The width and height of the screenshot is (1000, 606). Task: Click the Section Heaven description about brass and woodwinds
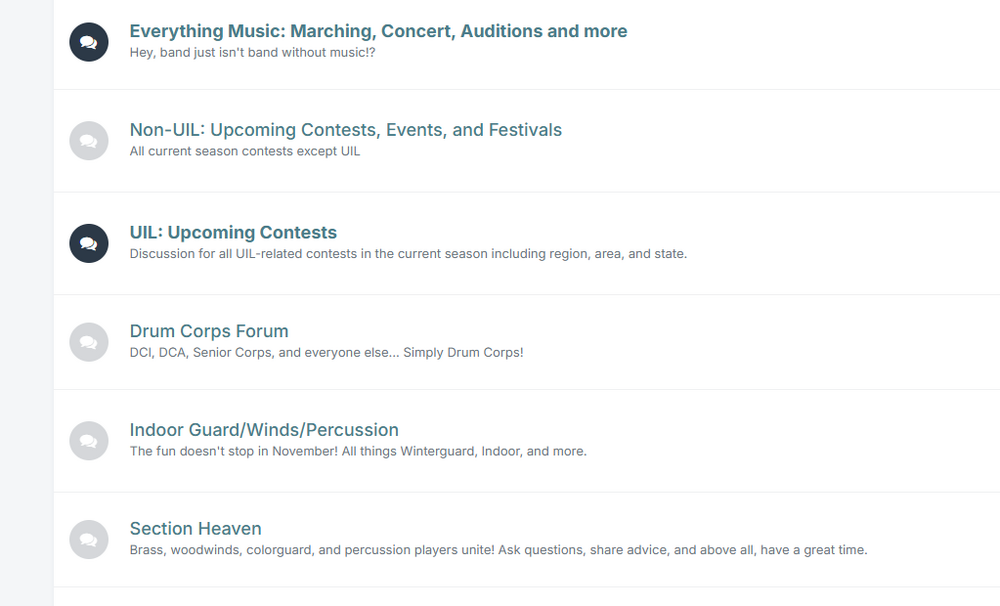tap(497, 549)
